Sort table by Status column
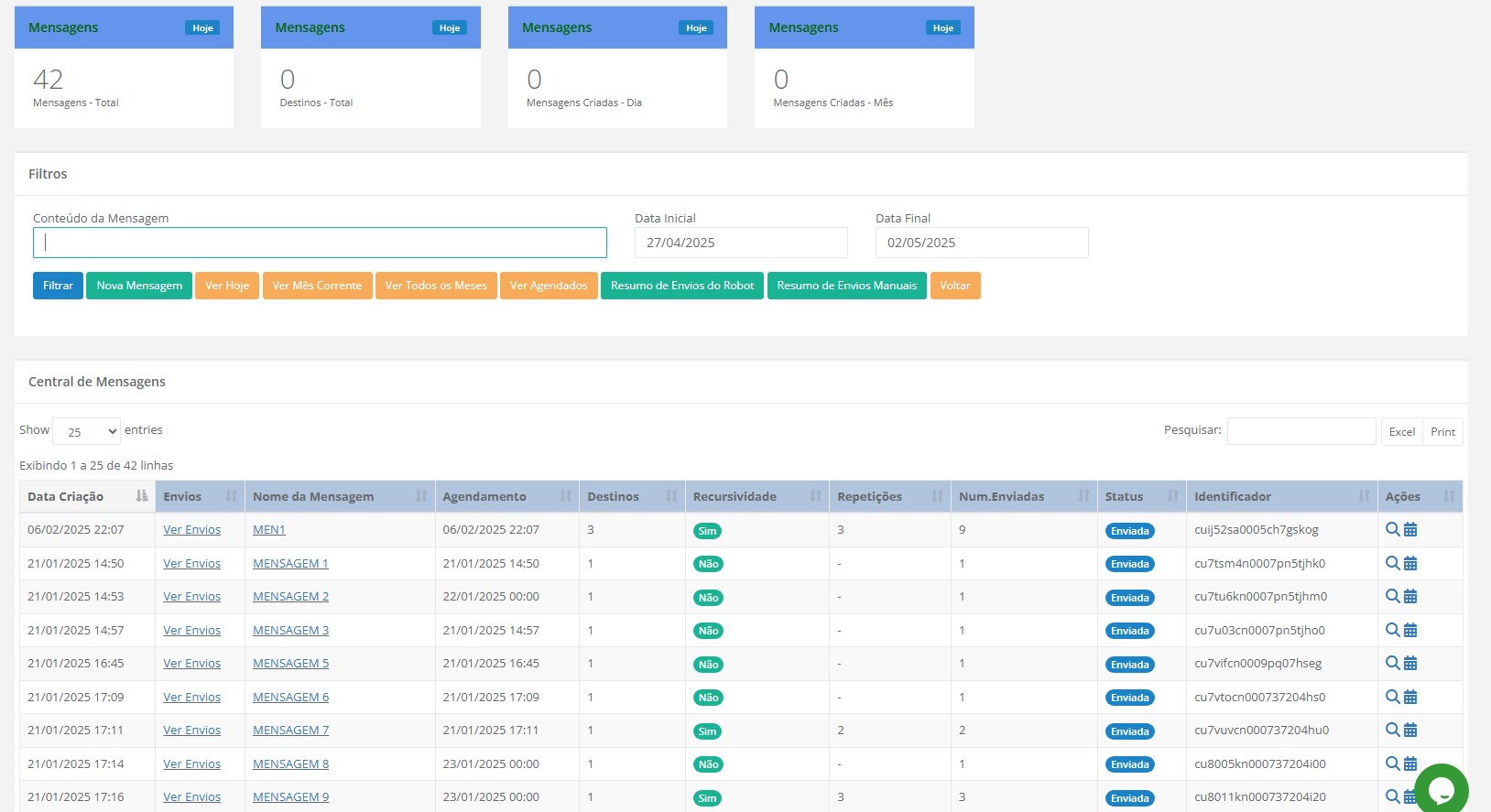1491x812 pixels. pos(1141,496)
